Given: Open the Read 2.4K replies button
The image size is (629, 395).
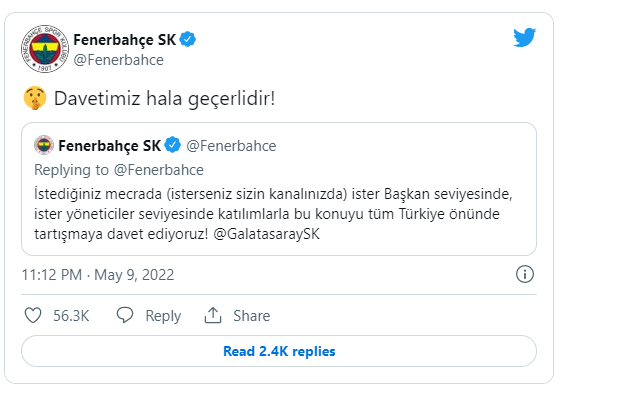Looking at the screenshot, I should pyautogui.click(x=279, y=351).
